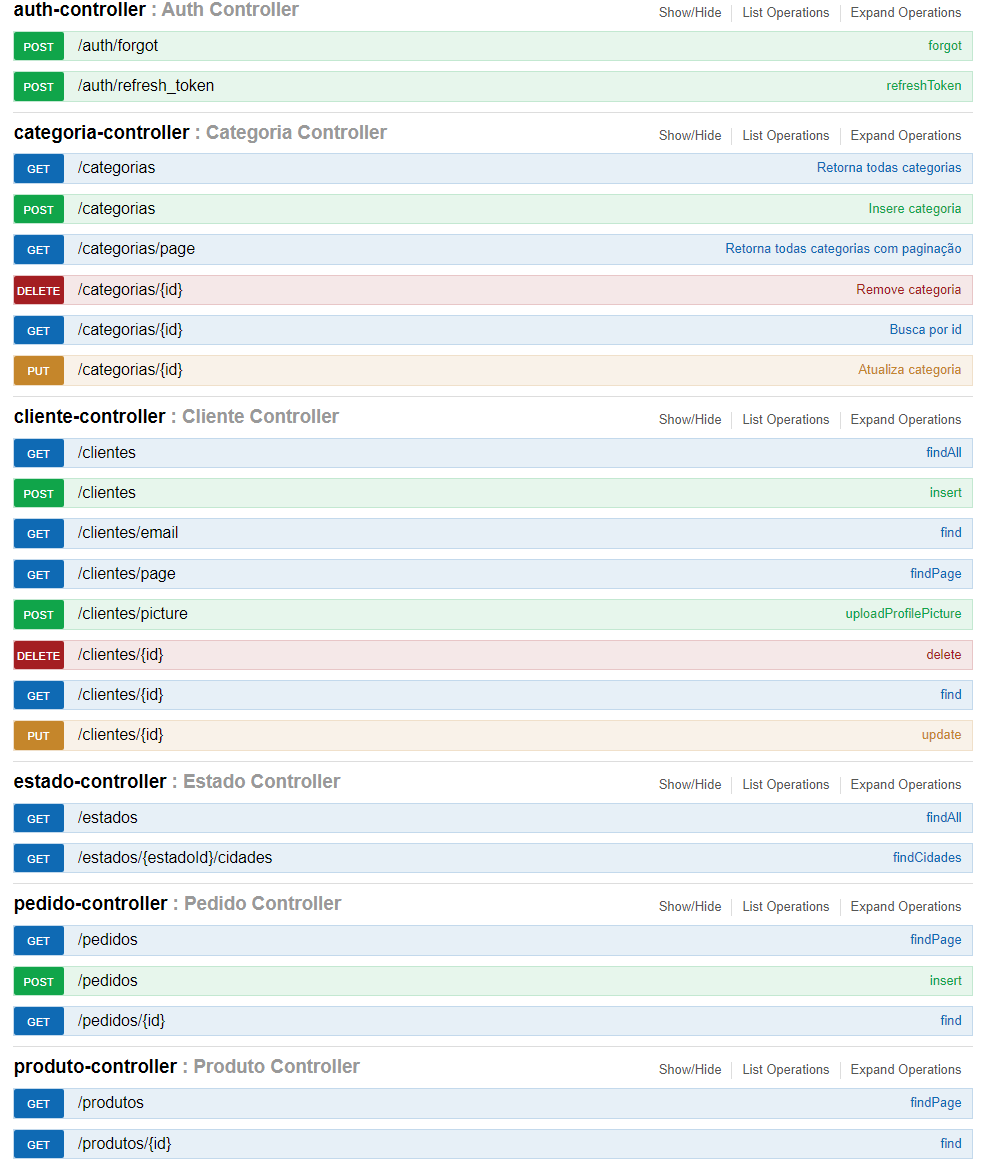Viewport: 984px width, 1169px height.
Task: Click the GET badge on /estados
Action: coord(38,817)
